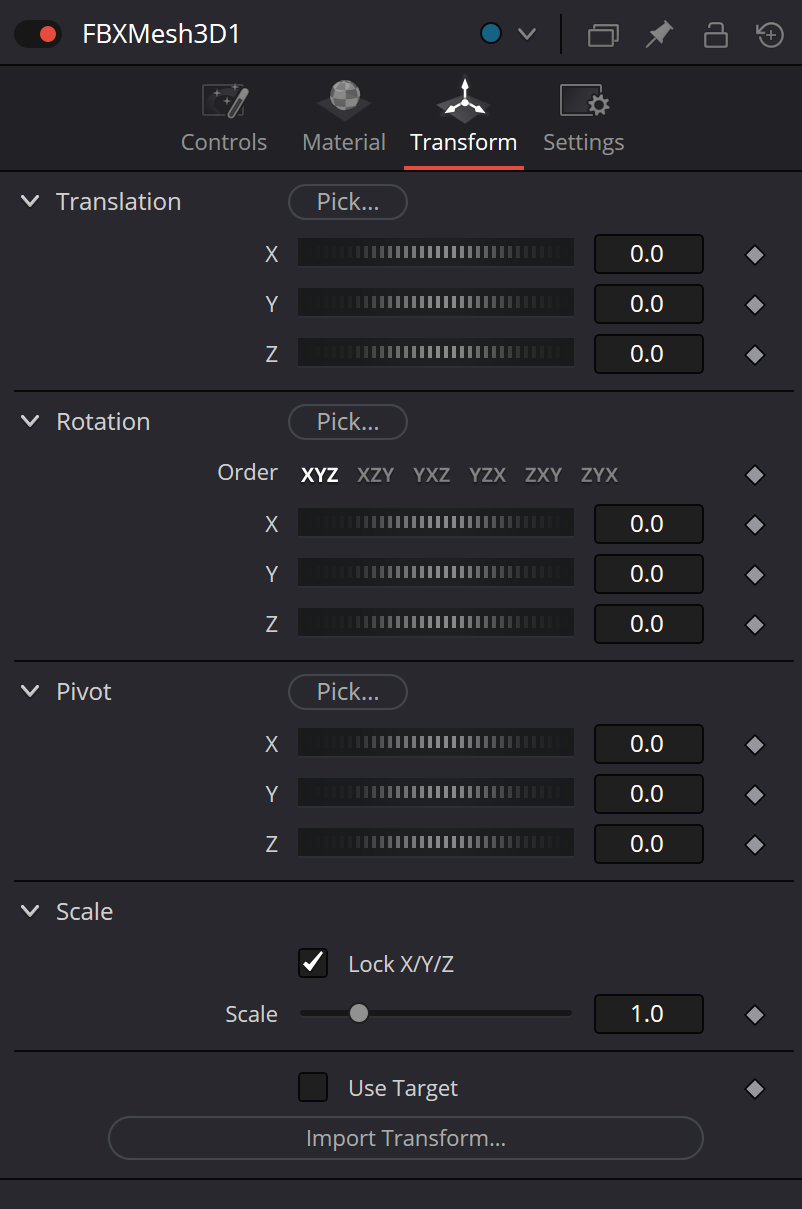802x1209 pixels.
Task: Uncheck the Lock X/Y/Z checkbox
Action: tap(313, 963)
